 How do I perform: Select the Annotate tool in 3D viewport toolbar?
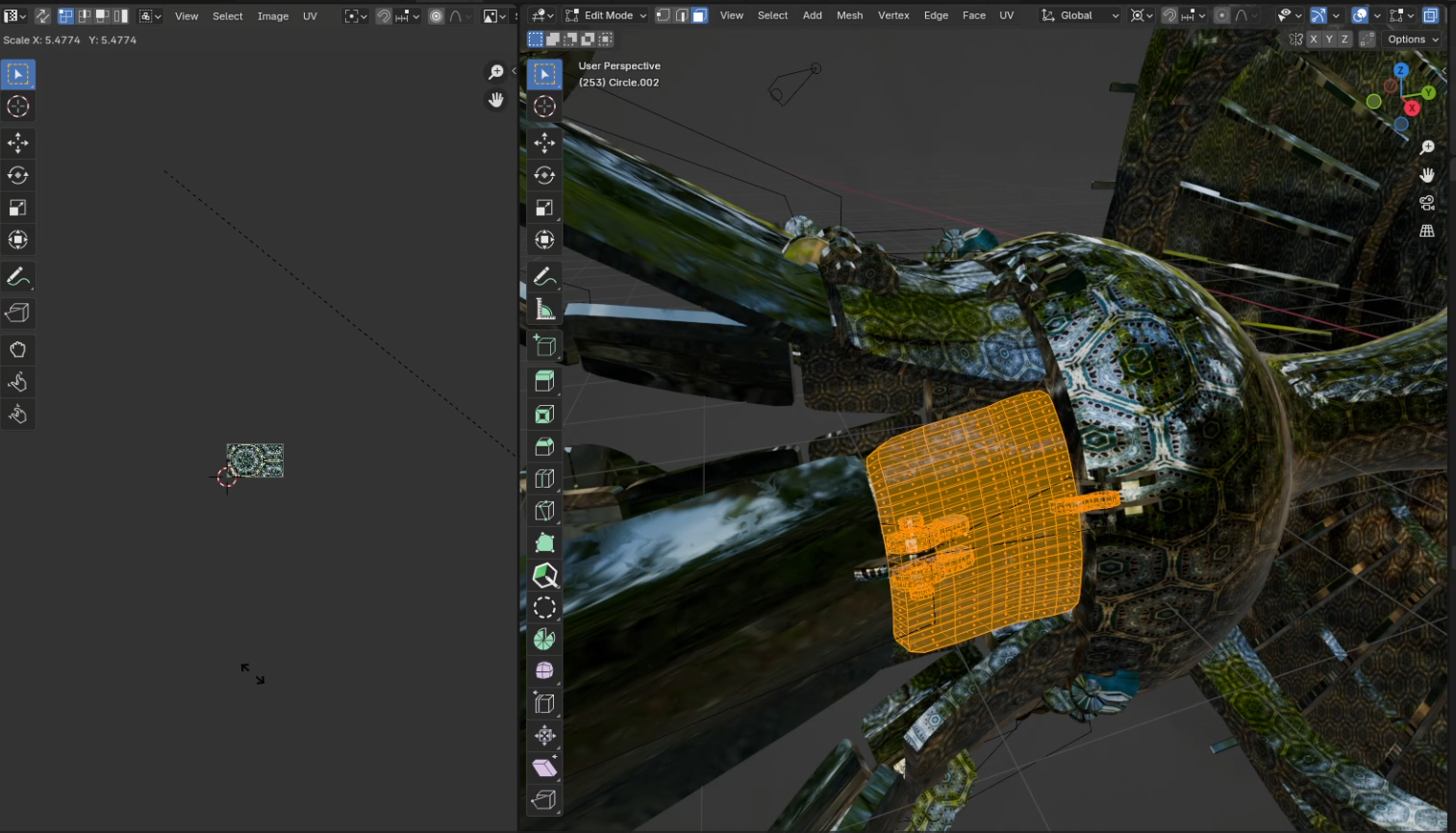click(x=544, y=276)
